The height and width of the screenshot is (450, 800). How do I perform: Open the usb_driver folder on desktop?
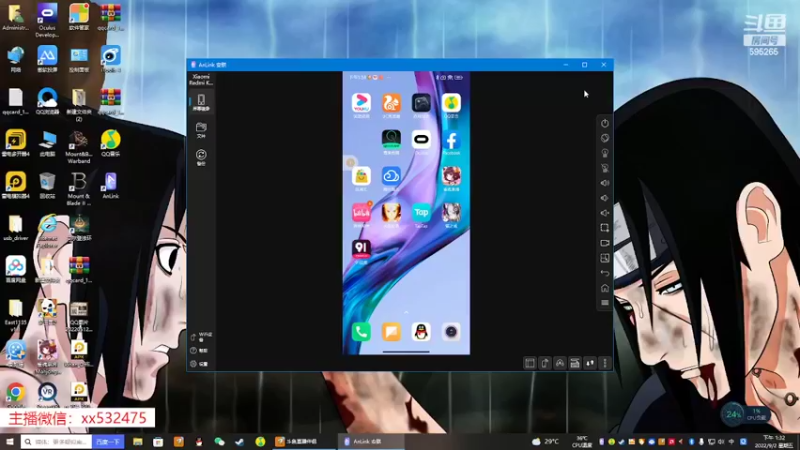coord(15,228)
